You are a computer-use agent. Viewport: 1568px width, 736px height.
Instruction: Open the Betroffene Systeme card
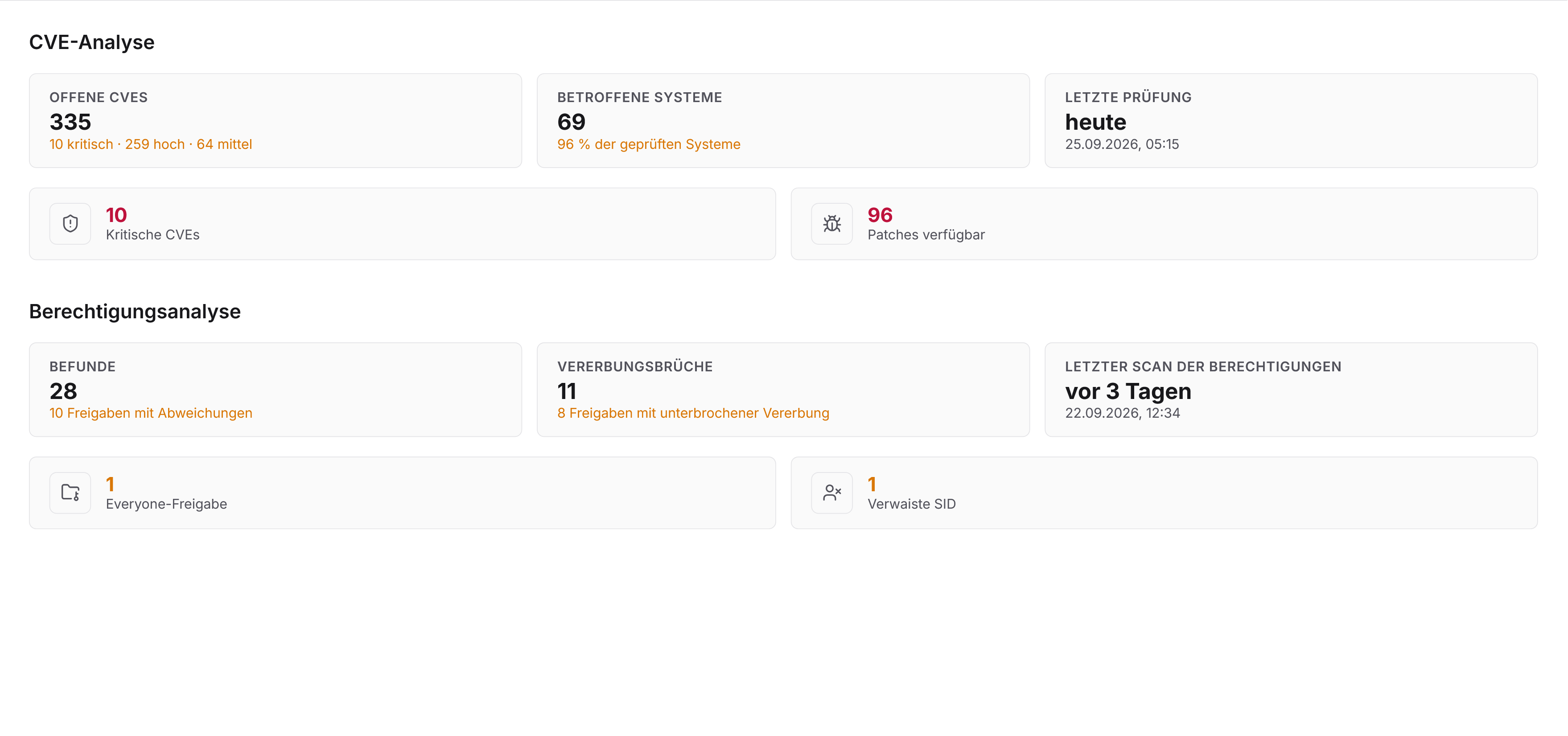[x=783, y=120]
